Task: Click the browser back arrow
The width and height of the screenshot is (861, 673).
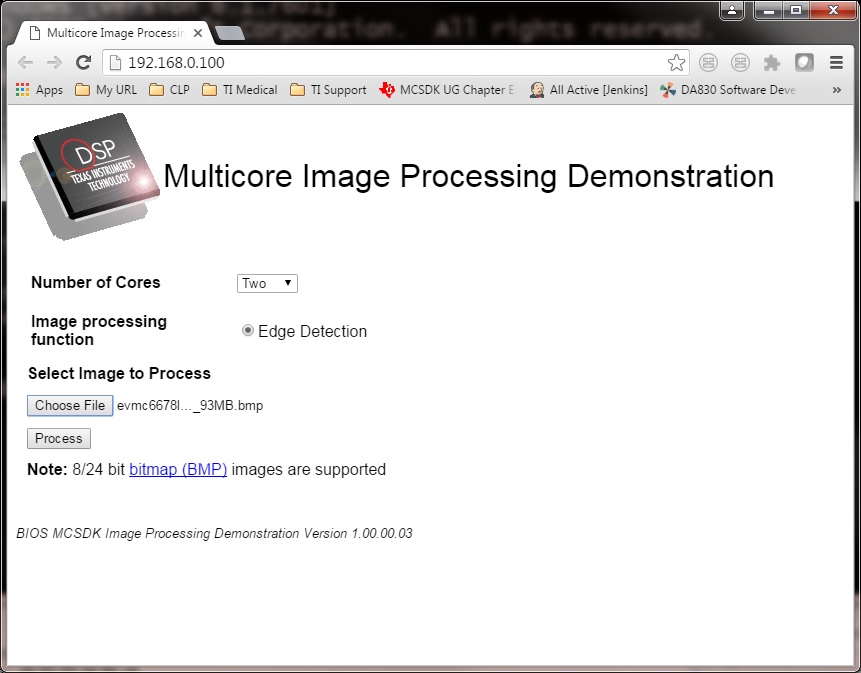Action: [26, 63]
